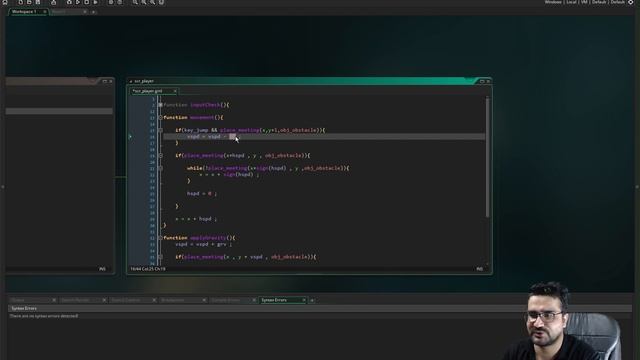This screenshot has height=360, width=640.
Task: Maximize the scr_player code window
Action: pos(482,81)
